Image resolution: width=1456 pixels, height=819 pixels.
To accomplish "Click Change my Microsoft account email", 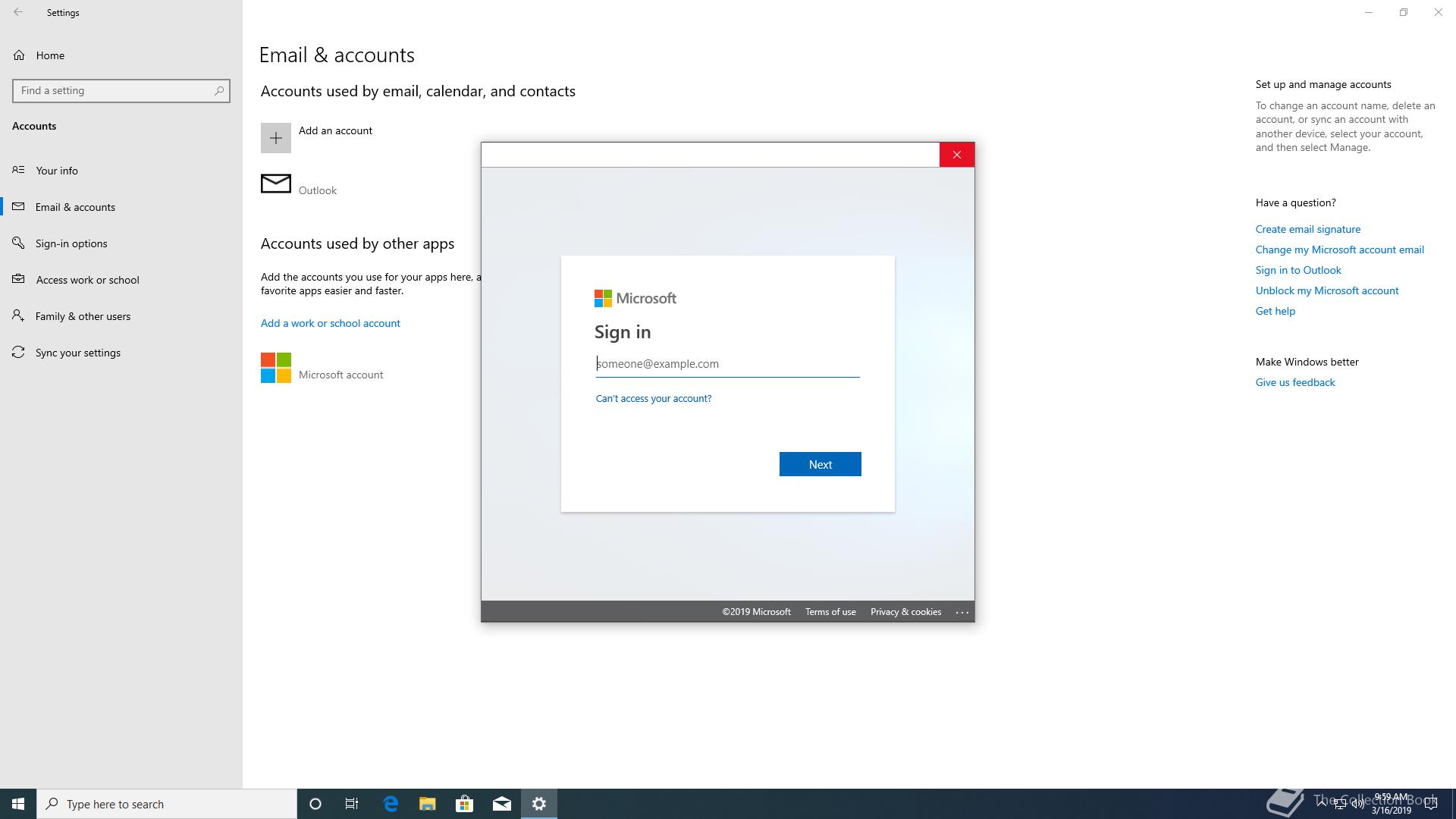I will [x=1340, y=249].
